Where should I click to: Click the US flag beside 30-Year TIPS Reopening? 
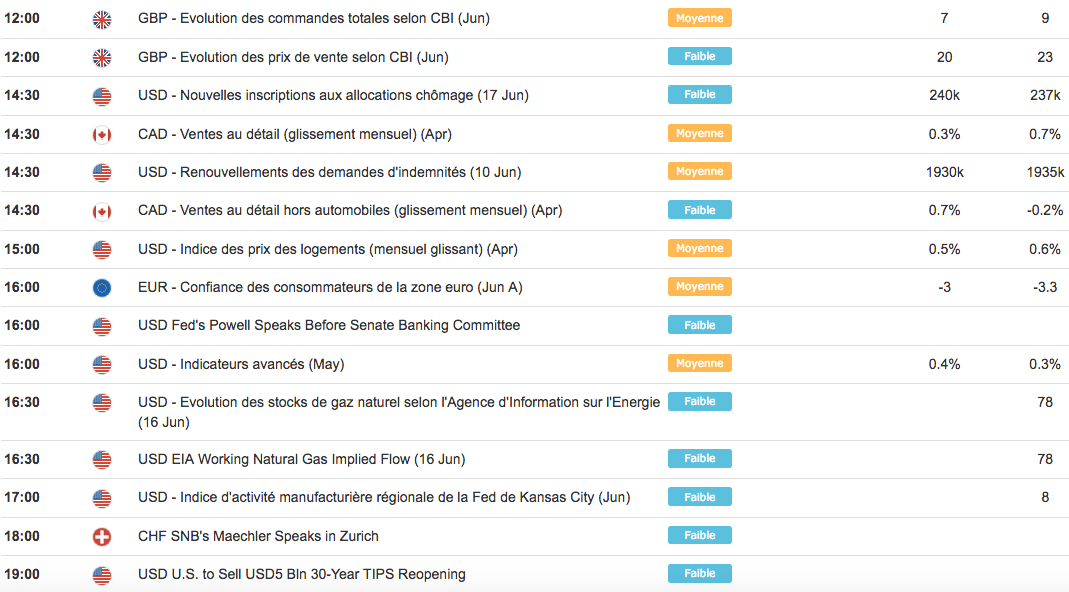102,575
